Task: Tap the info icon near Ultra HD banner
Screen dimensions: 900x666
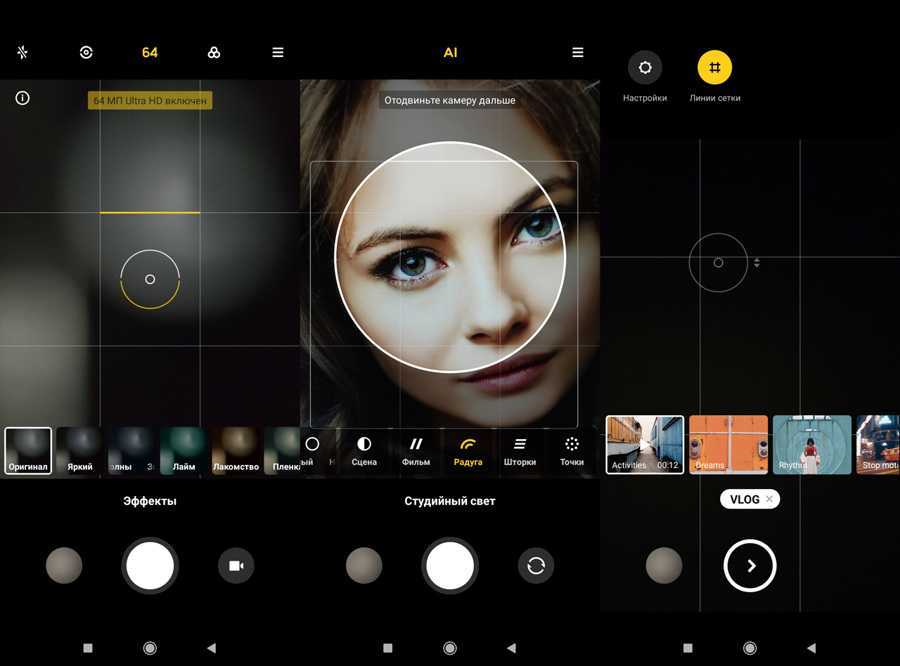Action: (x=22, y=98)
